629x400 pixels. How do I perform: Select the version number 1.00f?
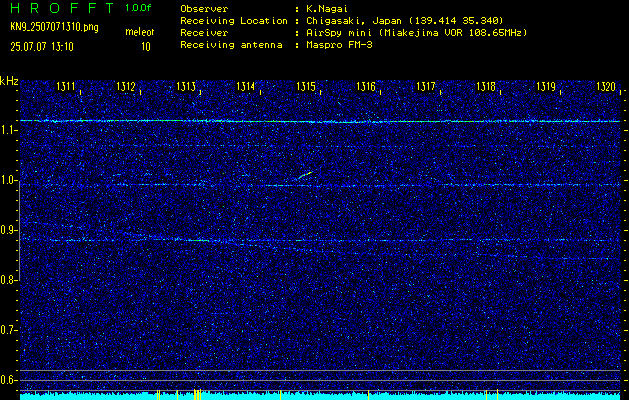click(138, 8)
